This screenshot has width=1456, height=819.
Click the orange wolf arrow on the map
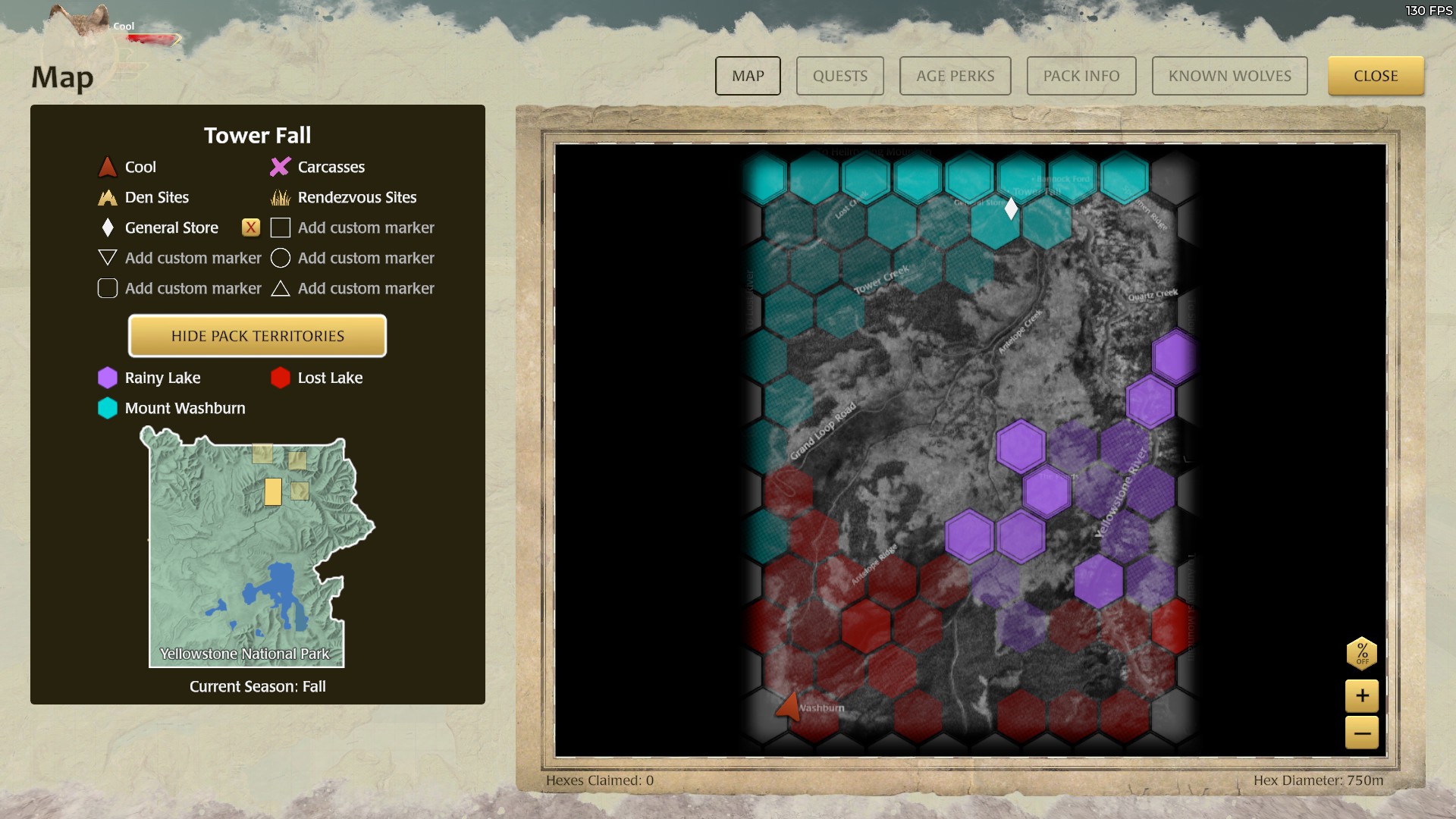pos(789,705)
